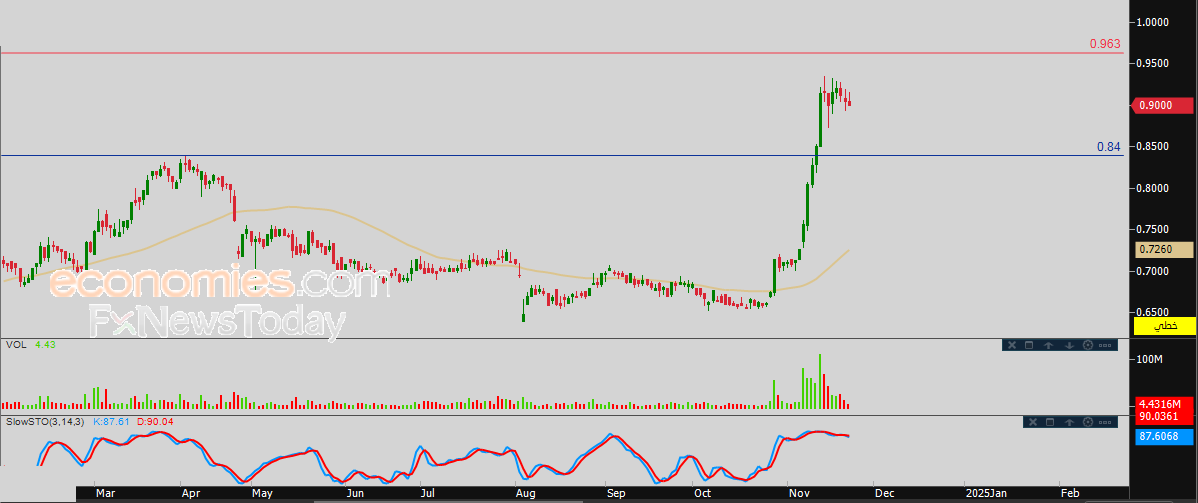Viewport: 1198px width, 503px height.
Task: Close the SlowSTO indicator panel
Action: (x=1033, y=422)
